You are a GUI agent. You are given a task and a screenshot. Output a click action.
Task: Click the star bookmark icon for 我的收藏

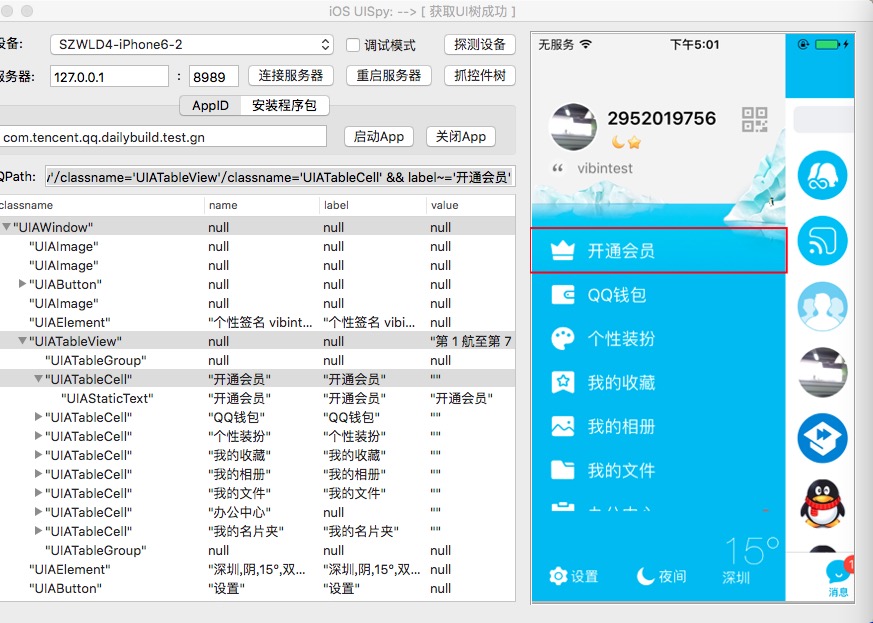562,382
